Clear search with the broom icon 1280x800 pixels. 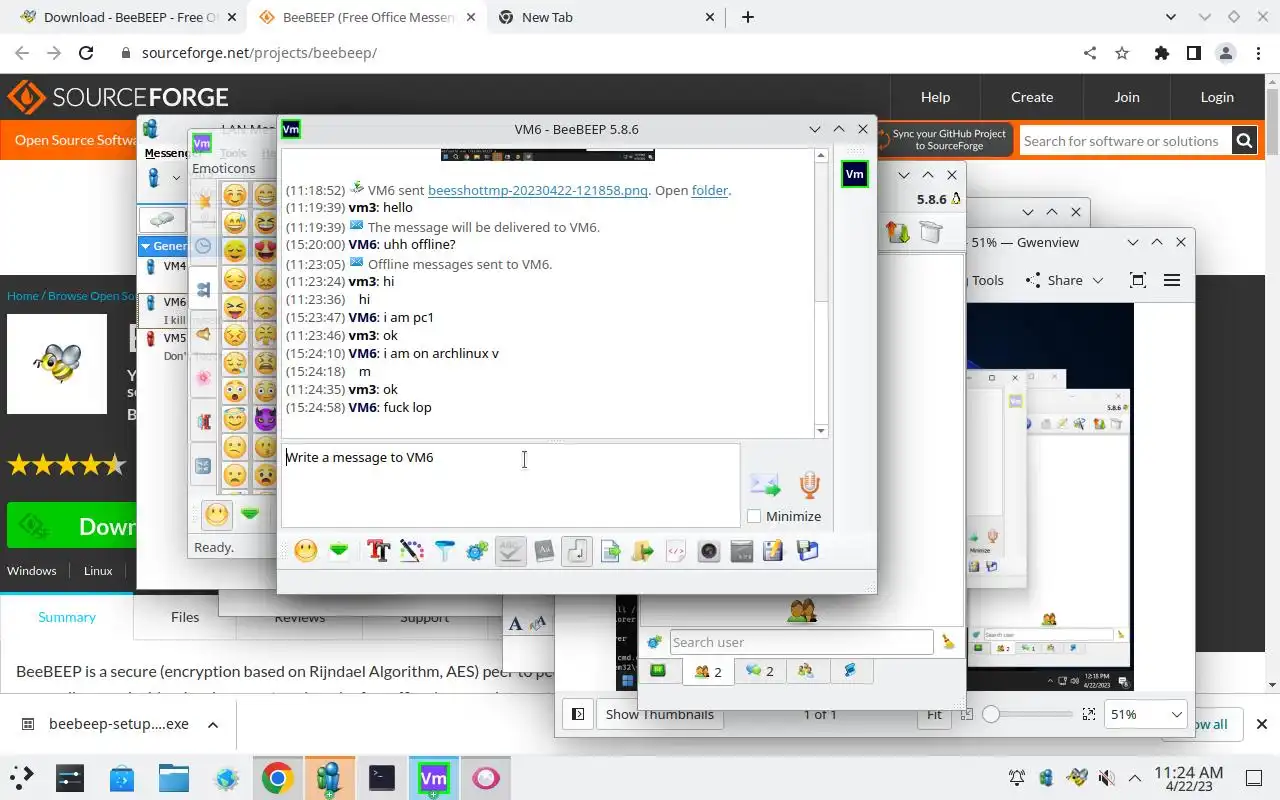pyautogui.click(x=948, y=642)
